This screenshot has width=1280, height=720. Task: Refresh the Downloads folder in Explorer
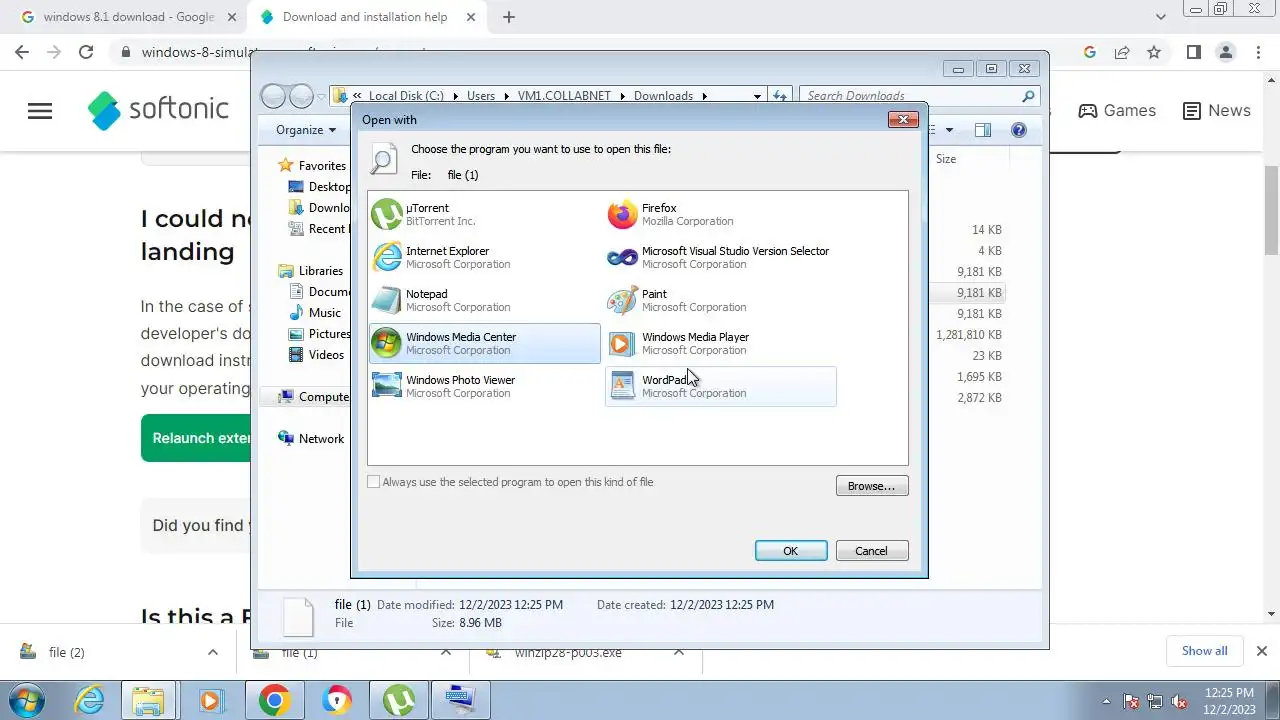(780, 96)
